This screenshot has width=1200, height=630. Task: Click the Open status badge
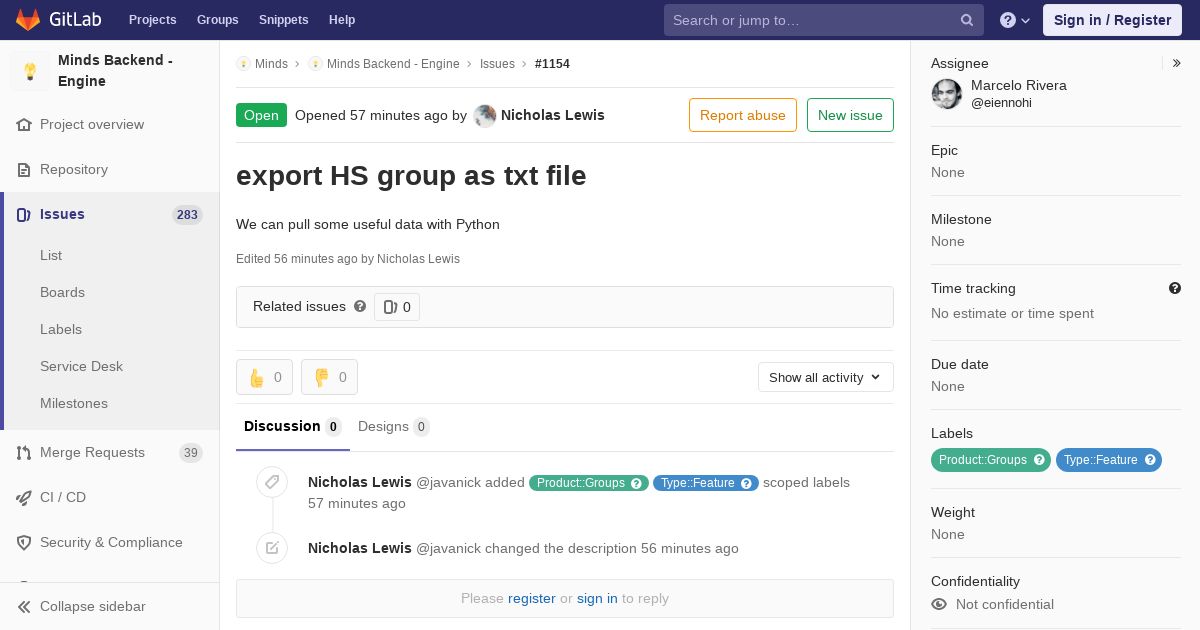pyautogui.click(x=261, y=115)
